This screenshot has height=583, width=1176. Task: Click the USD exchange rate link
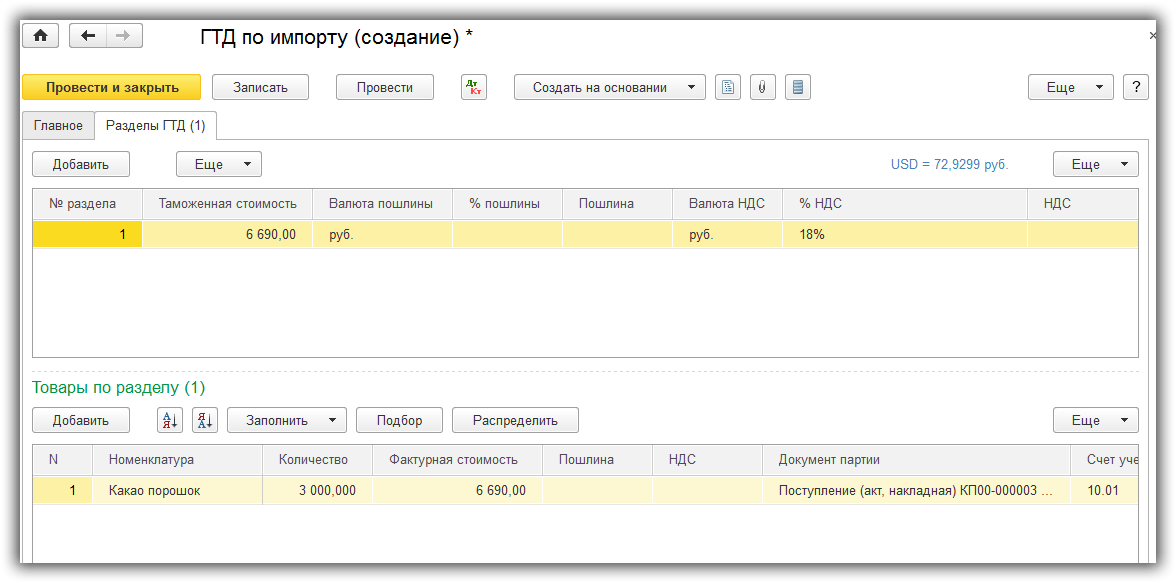pyautogui.click(x=949, y=165)
